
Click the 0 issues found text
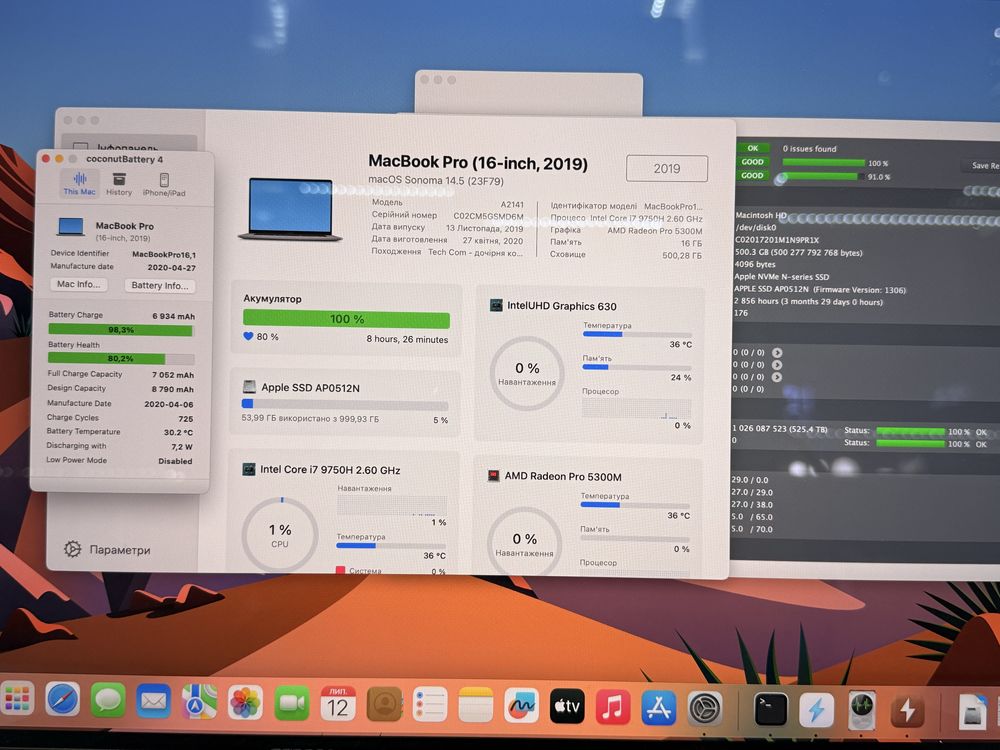pos(809,149)
